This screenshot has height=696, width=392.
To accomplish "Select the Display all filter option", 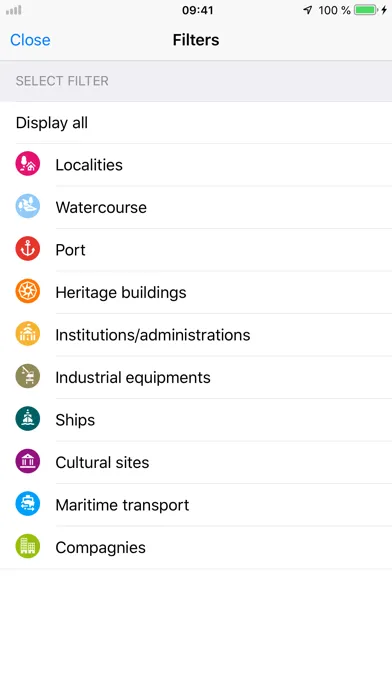I will click(196, 123).
